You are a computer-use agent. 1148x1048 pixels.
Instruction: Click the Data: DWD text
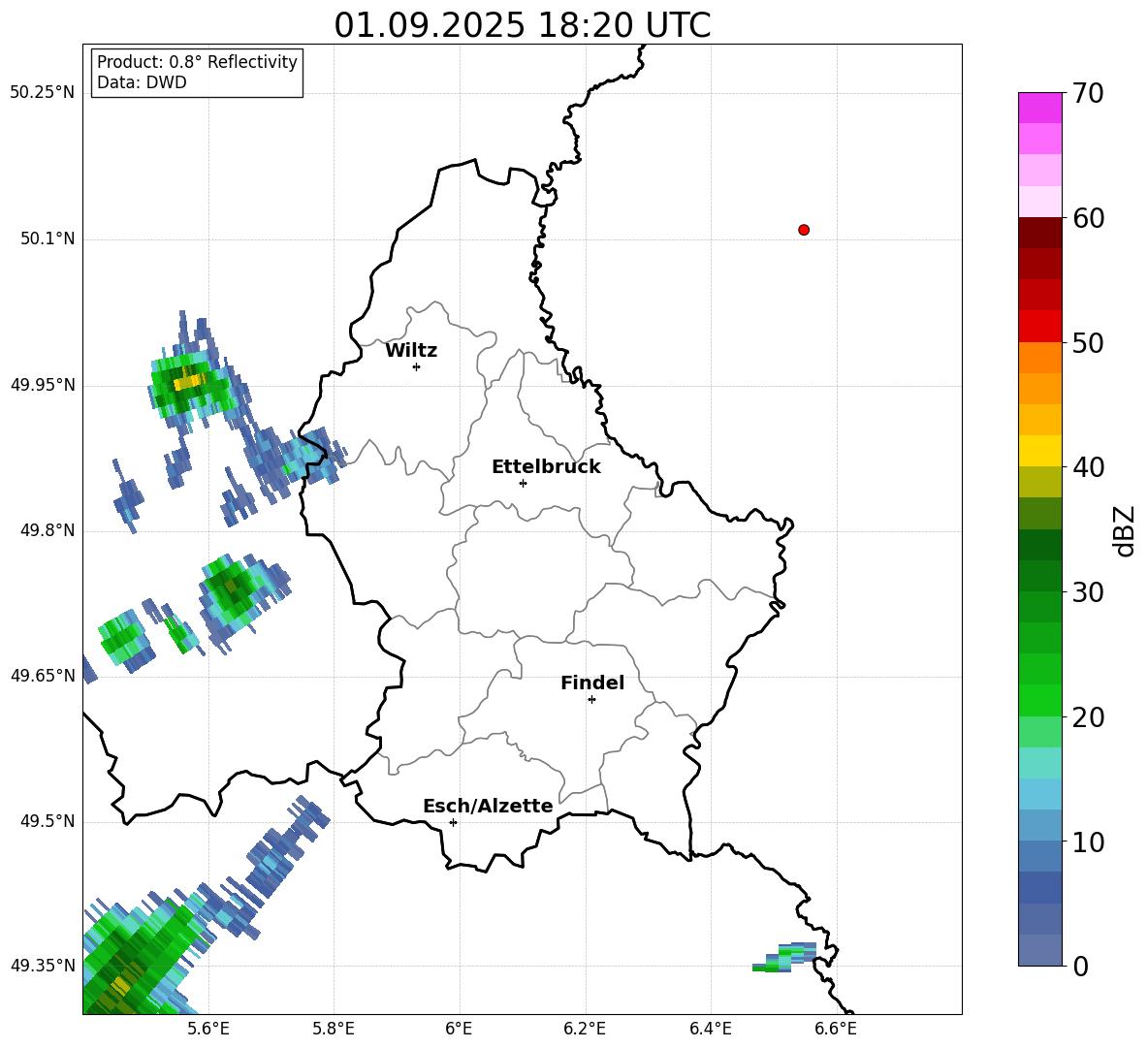pos(142,82)
